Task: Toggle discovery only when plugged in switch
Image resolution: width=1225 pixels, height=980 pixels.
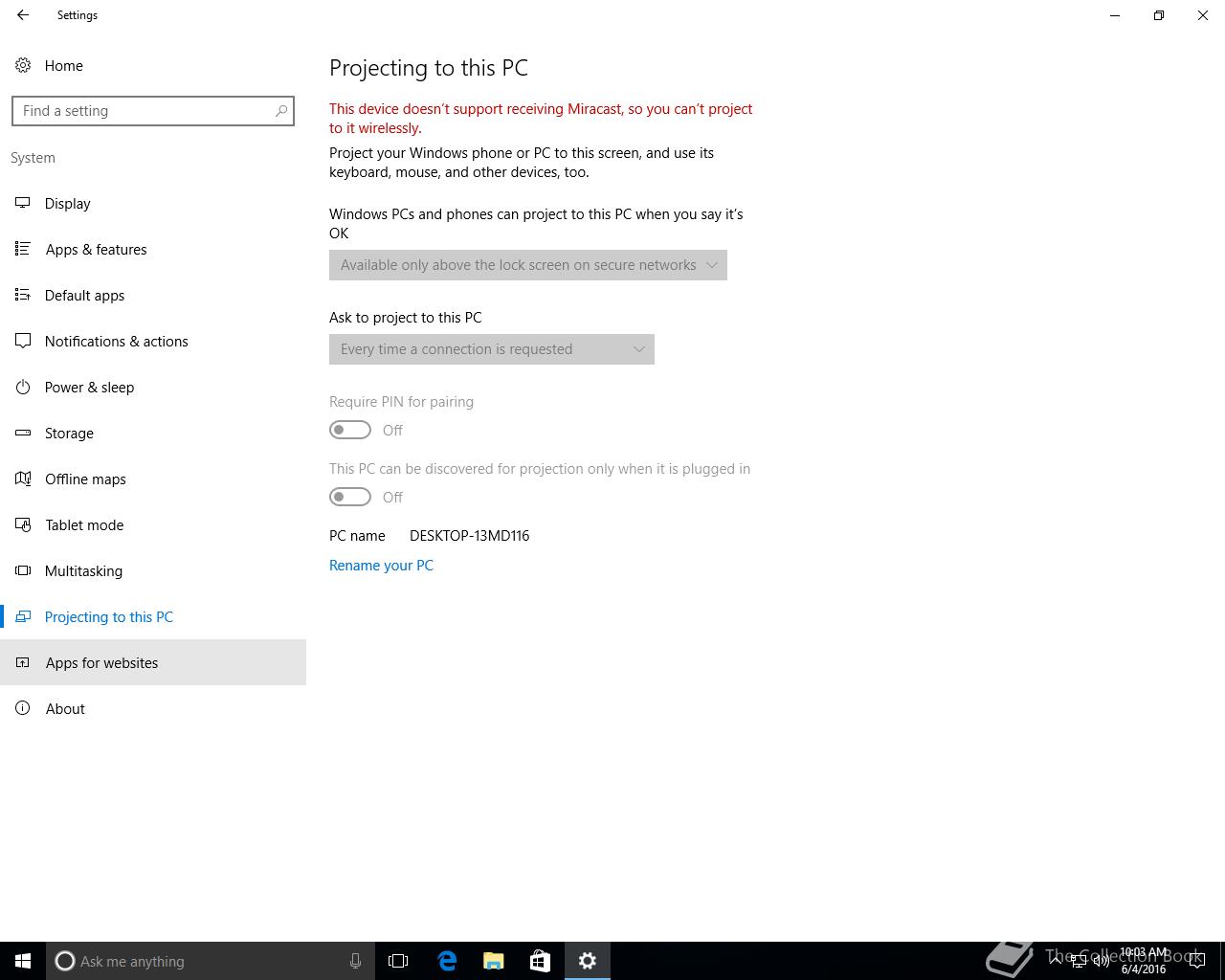Action: [x=350, y=497]
